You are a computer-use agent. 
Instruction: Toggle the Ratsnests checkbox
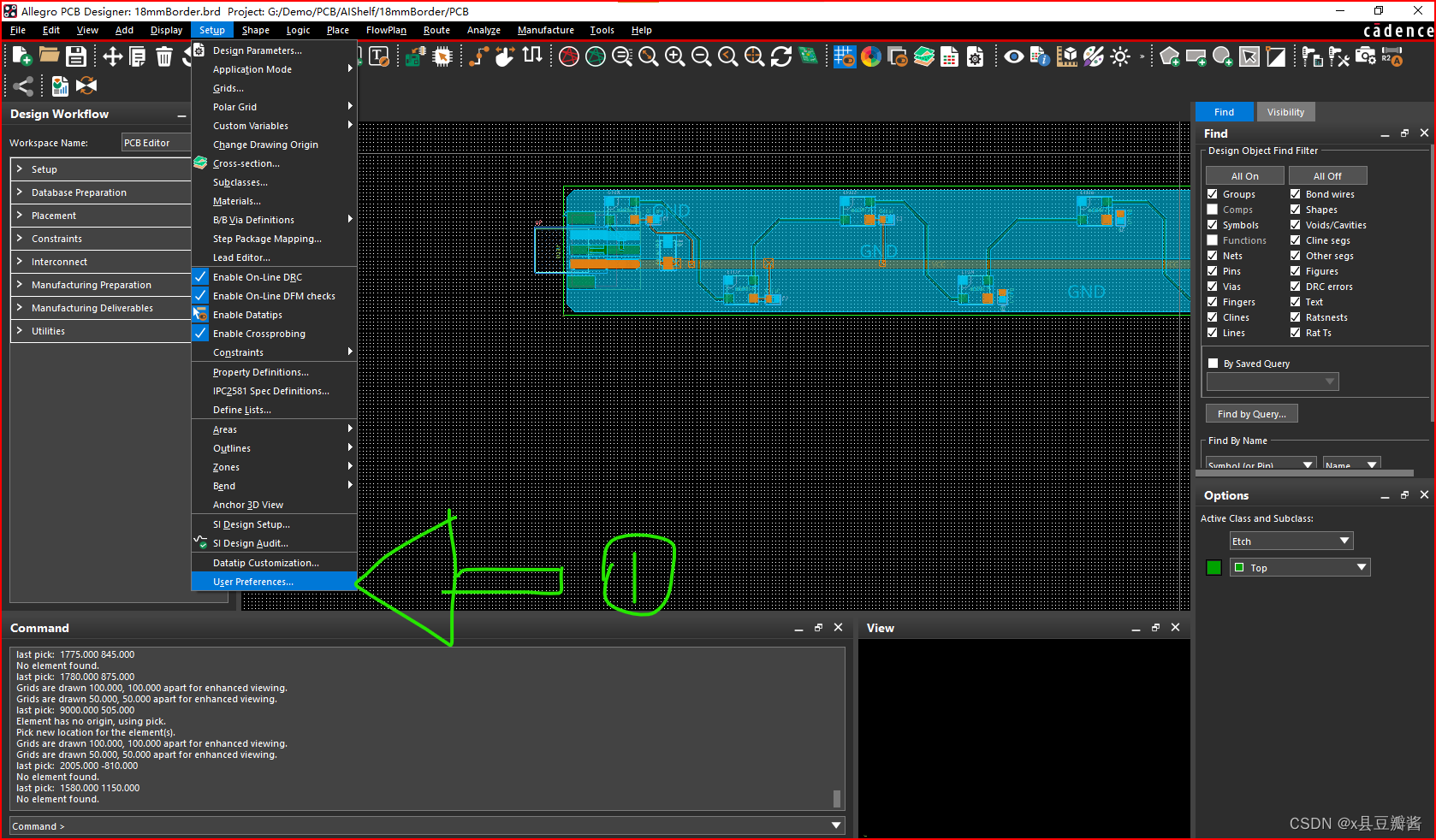click(x=1296, y=317)
